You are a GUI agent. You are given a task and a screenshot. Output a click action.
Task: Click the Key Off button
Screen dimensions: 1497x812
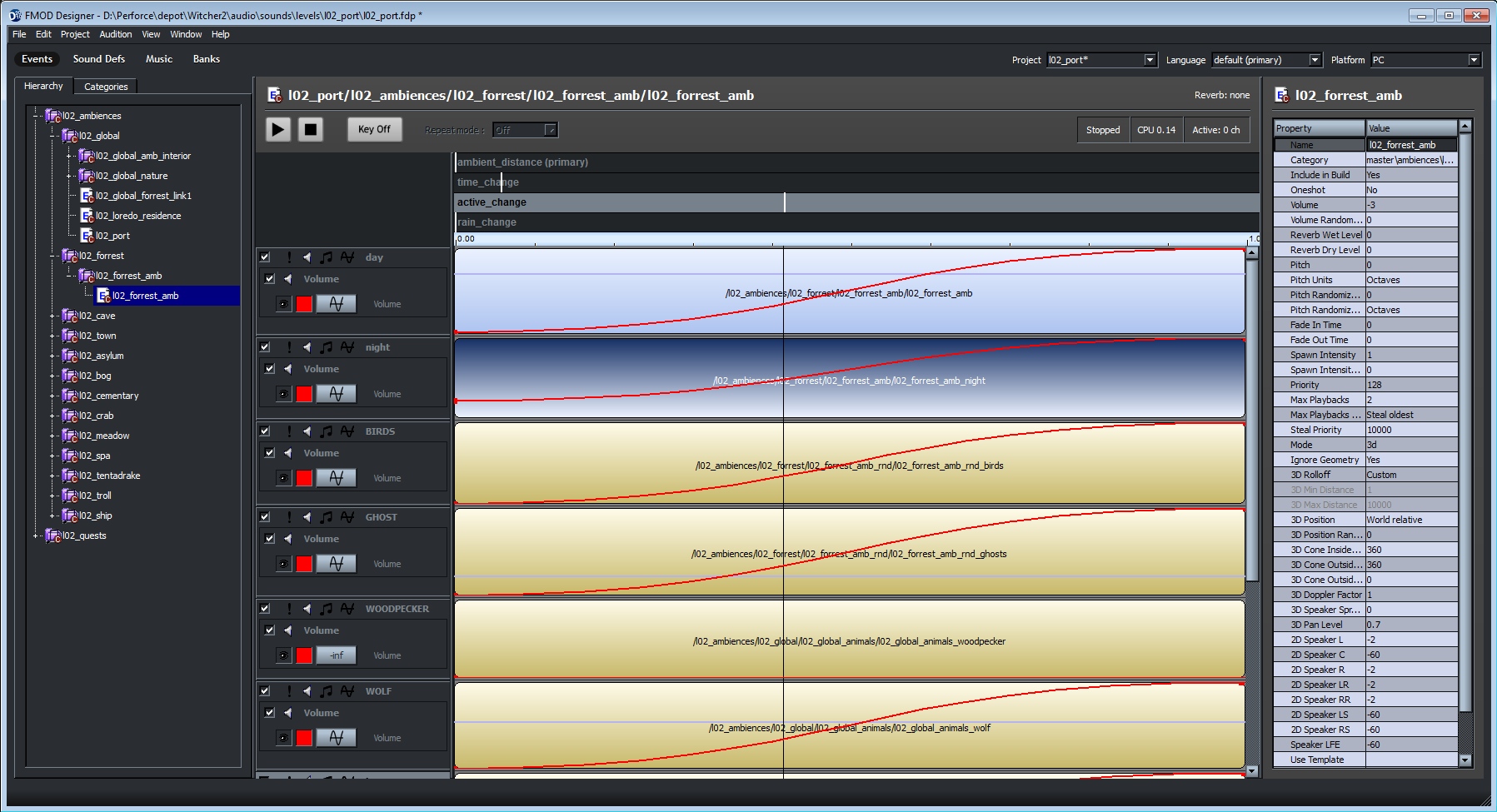click(x=374, y=129)
